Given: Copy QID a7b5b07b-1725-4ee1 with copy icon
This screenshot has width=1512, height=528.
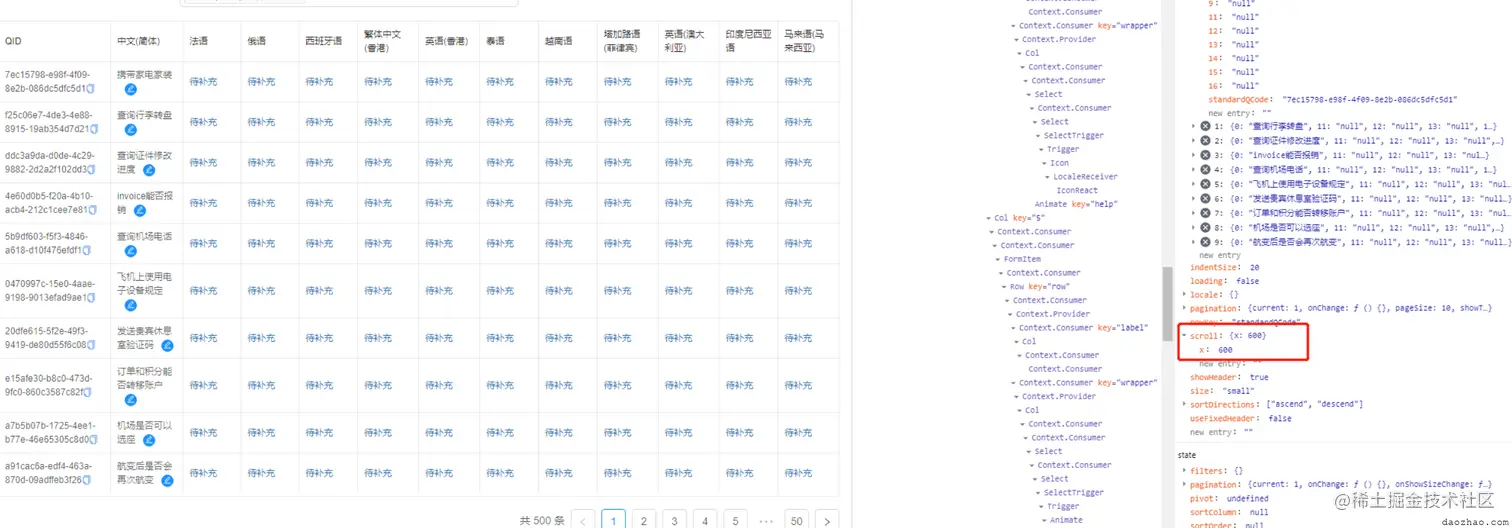Looking at the screenshot, I should 95,439.
